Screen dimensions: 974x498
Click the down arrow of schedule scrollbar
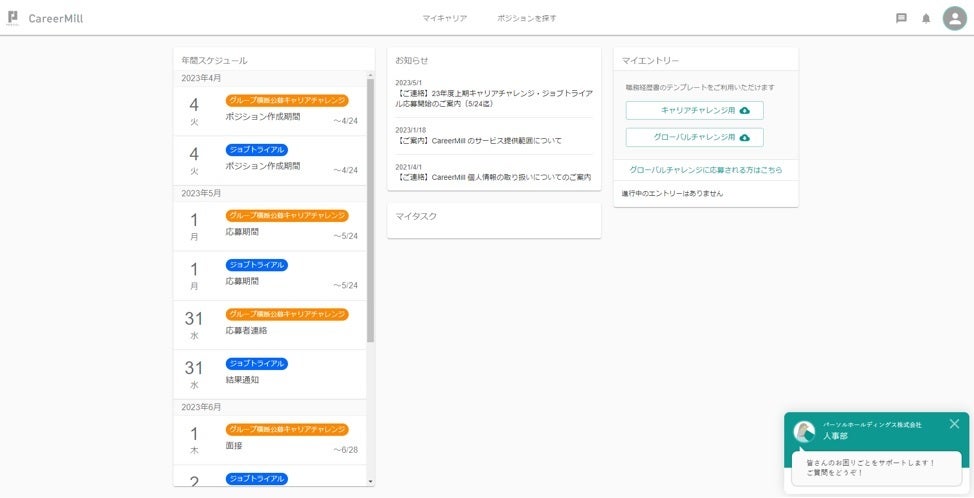370,481
